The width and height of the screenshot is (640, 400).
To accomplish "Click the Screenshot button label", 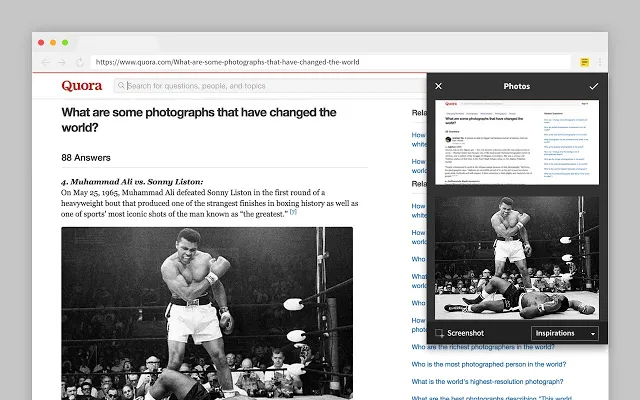I will 465,333.
